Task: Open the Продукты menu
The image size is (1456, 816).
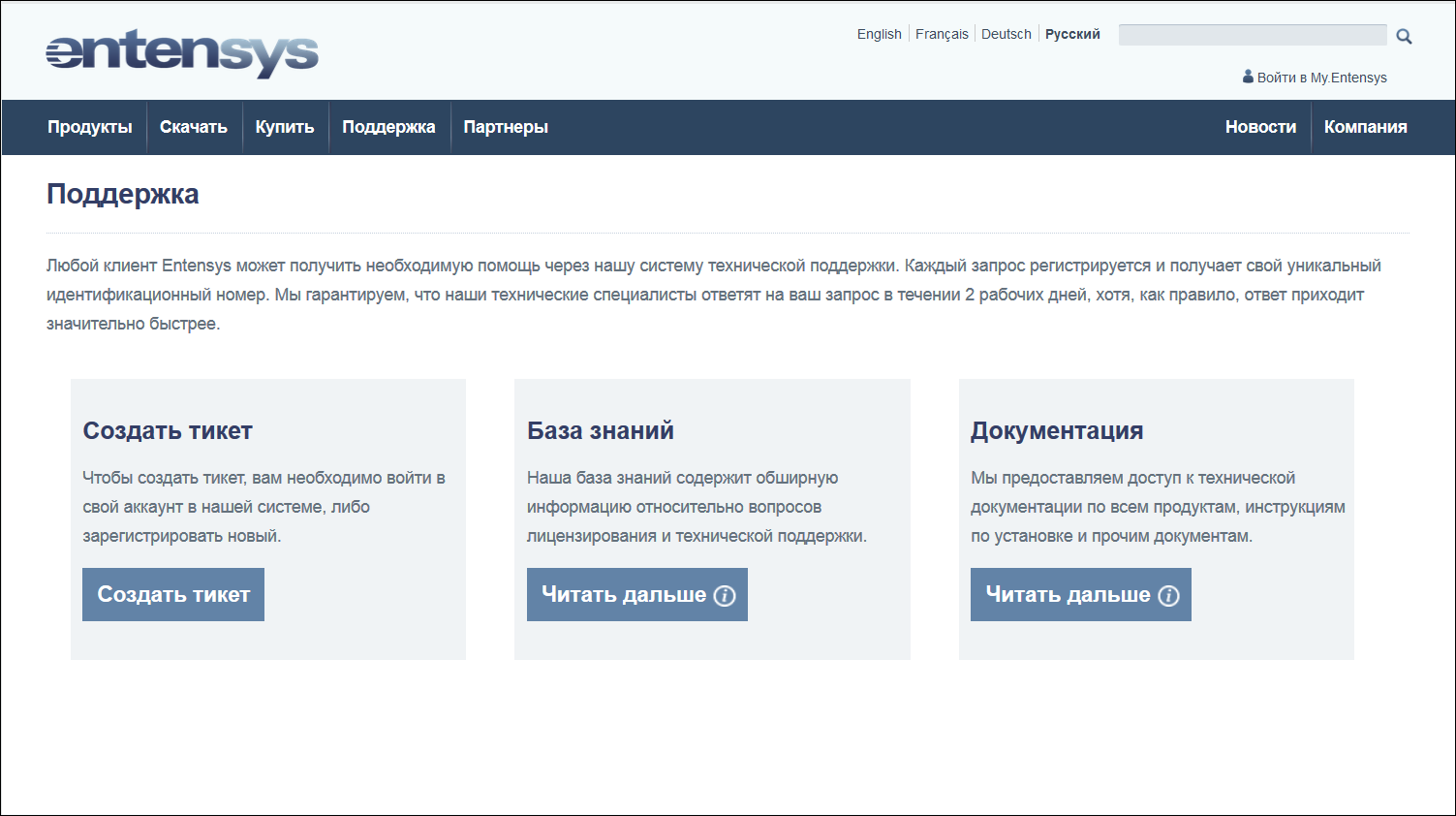Action: click(90, 127)
